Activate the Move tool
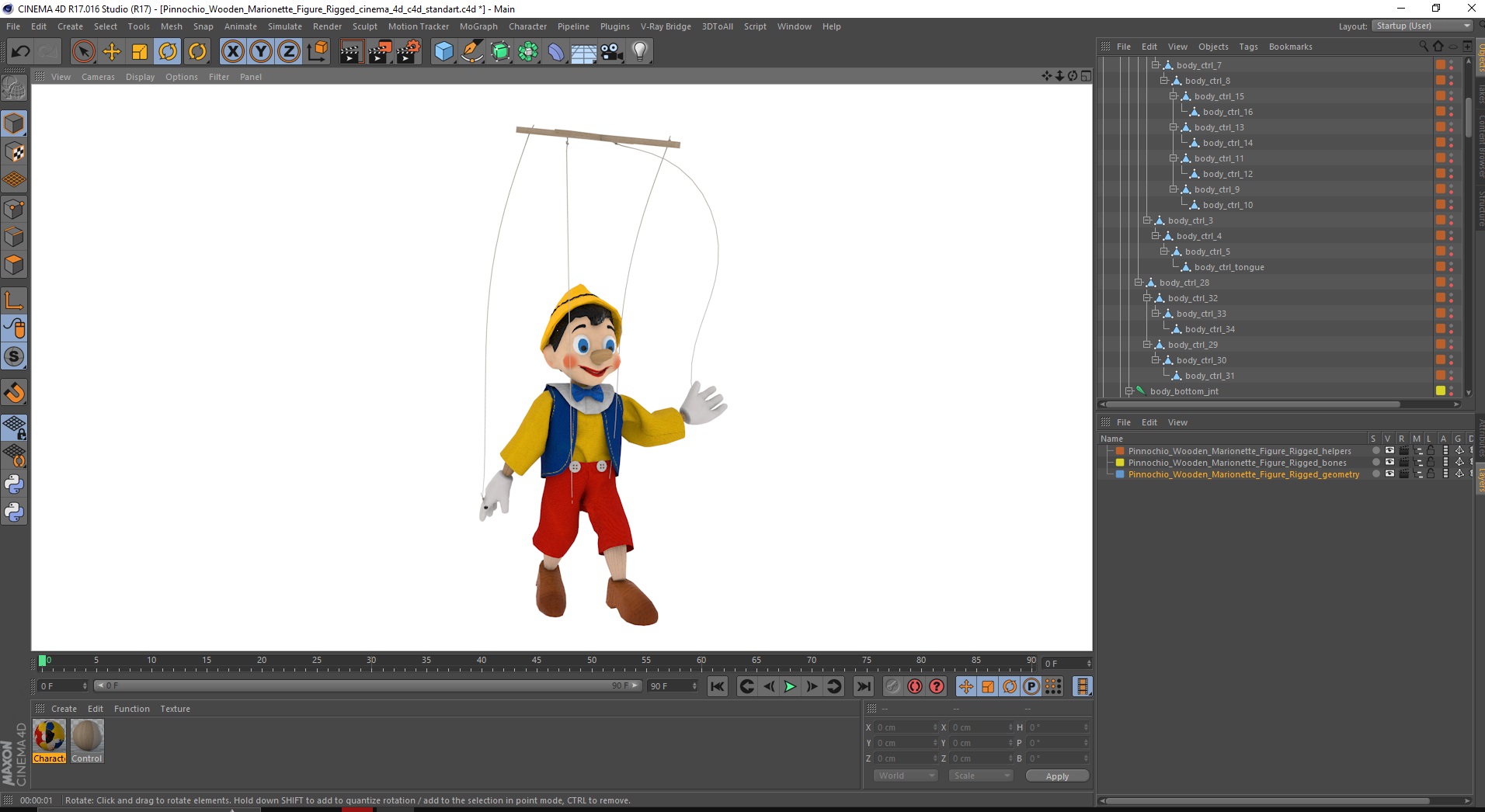Screen dimensions: 1485x812 coord(112,52)
